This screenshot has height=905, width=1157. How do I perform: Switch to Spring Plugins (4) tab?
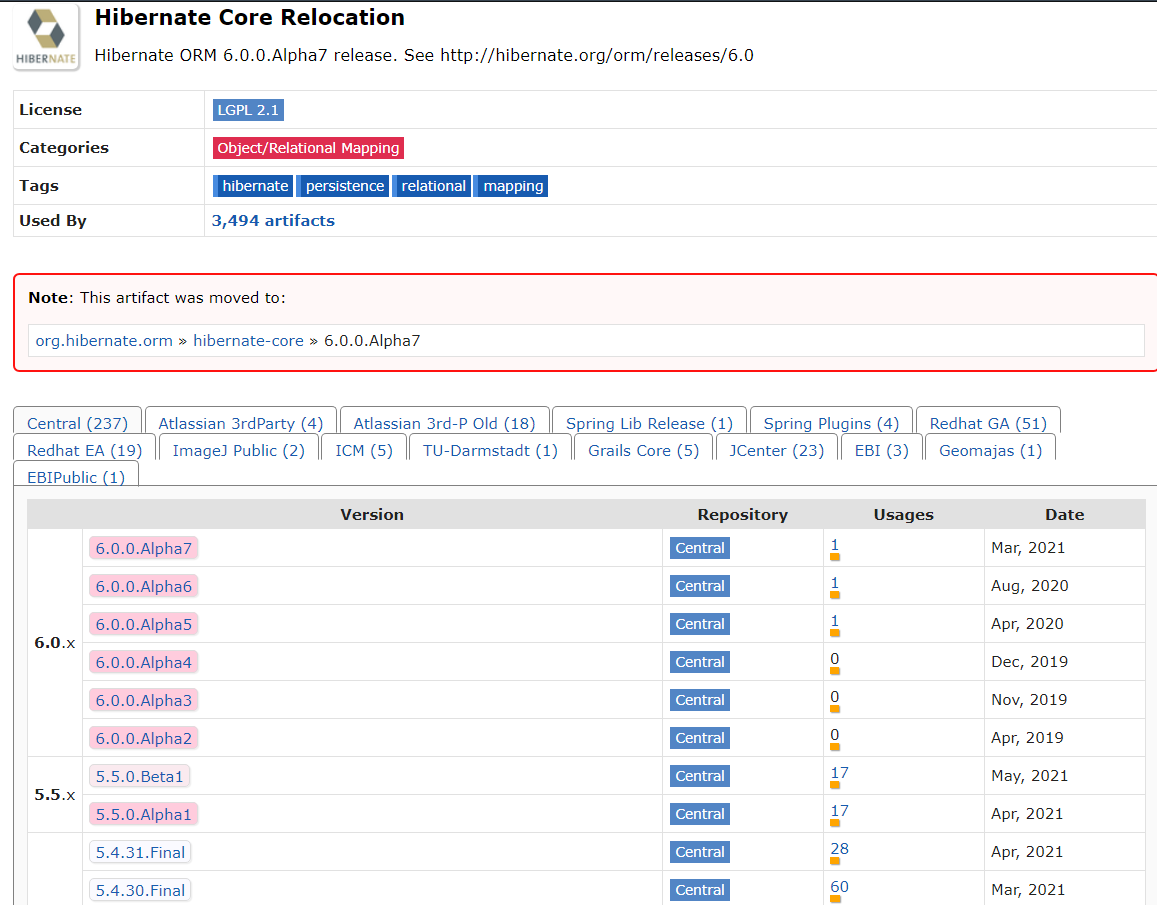(831, 423)
